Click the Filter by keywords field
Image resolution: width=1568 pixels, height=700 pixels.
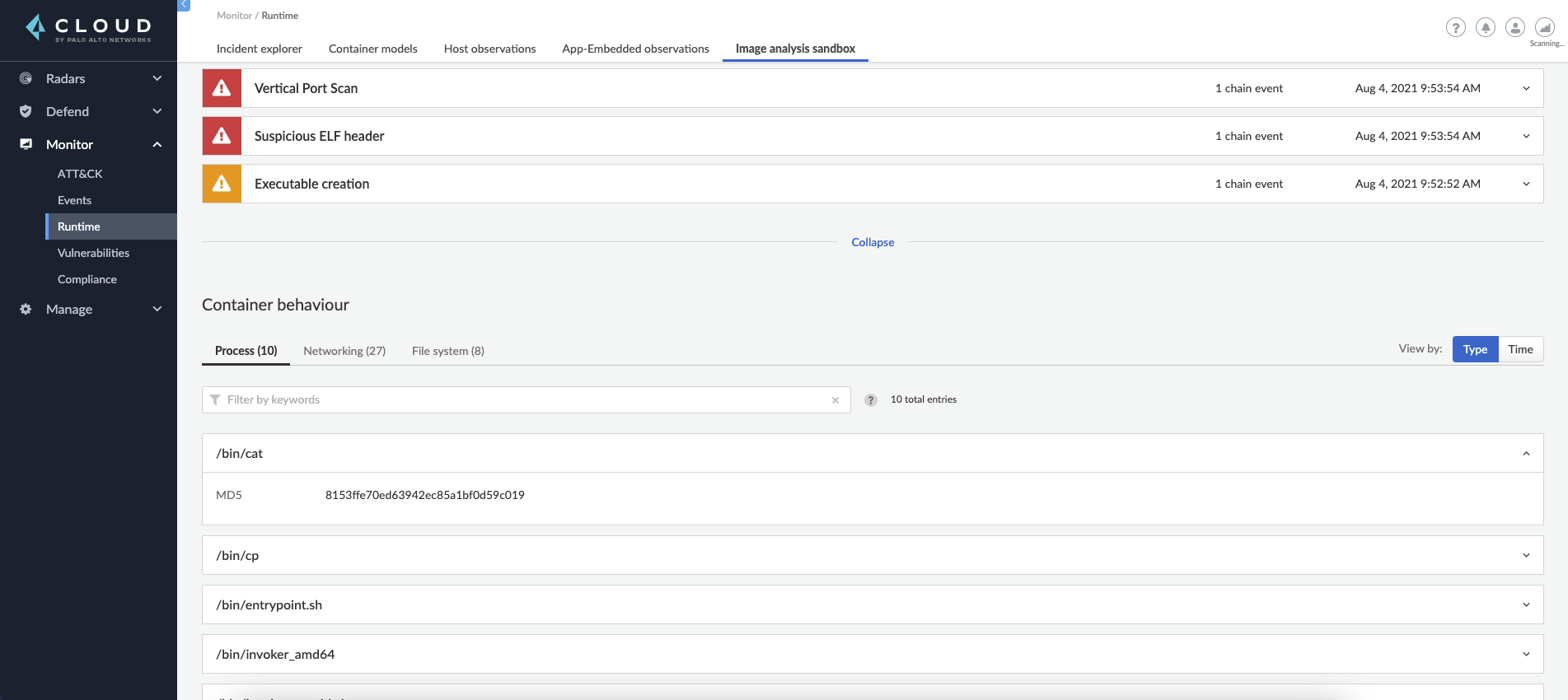pyautogui.click(x=526, y=399)
